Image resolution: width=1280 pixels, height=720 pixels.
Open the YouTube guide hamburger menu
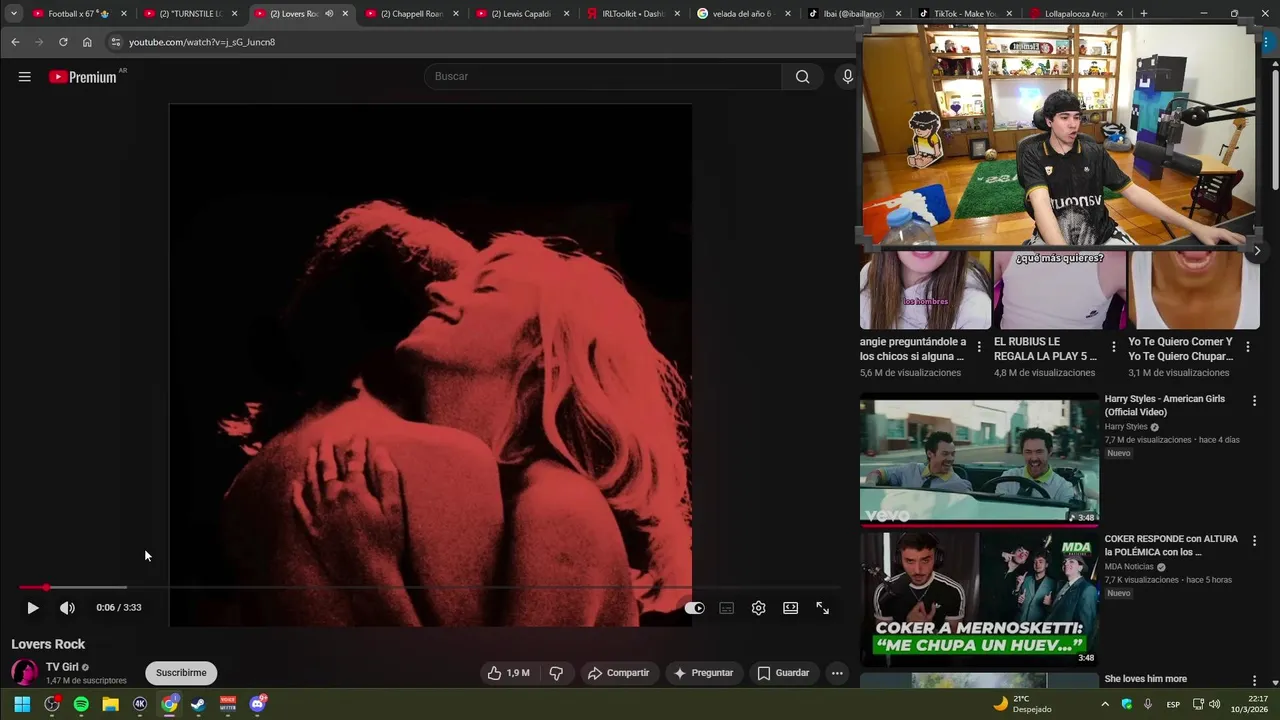pyautogui.click(x=24, y=77)
